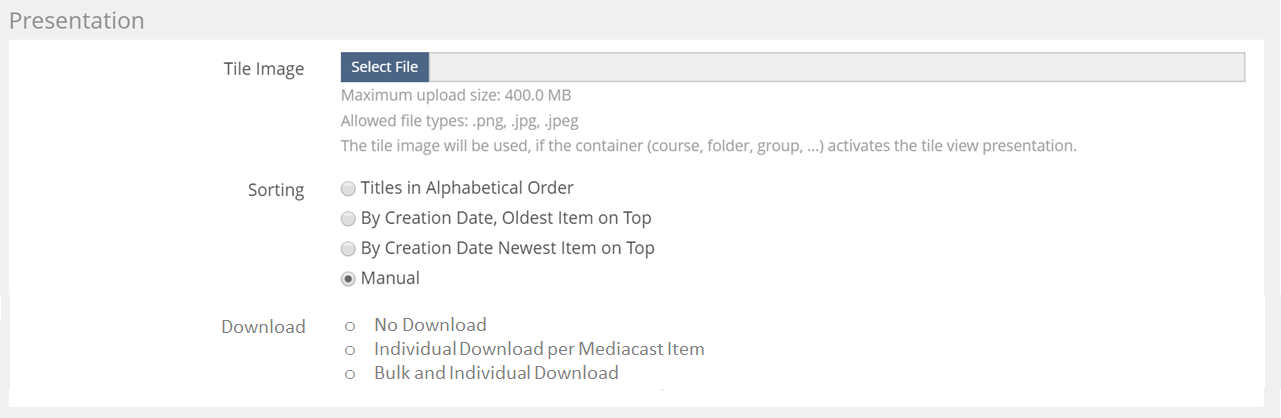The width and height of the screenshot is (1281, 418).
Task: Click the Download field label
Action: 263,327
